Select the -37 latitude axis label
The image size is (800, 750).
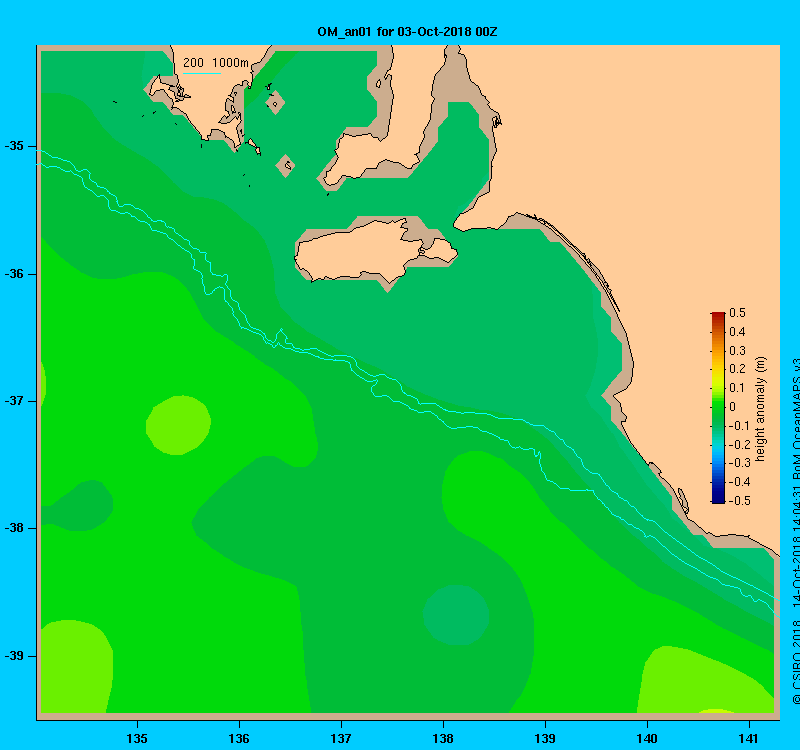pos(14,401)
